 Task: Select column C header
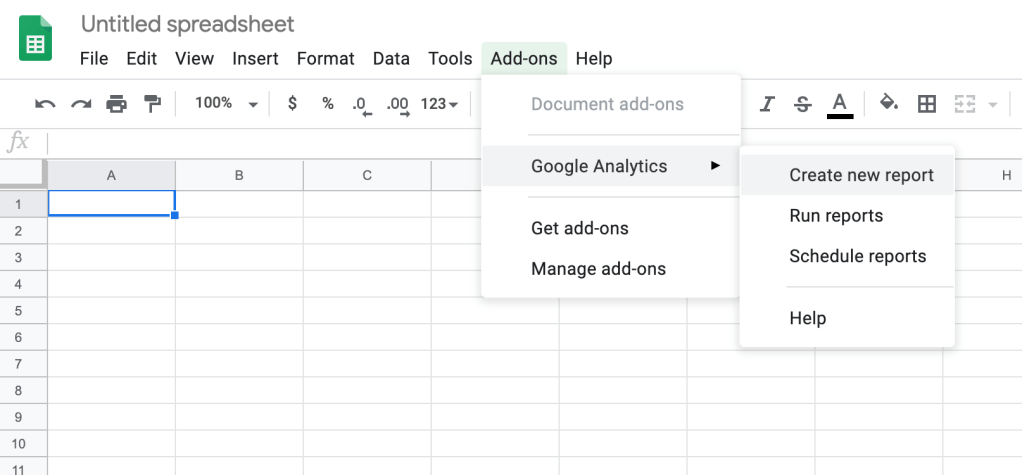click(367, 175)
